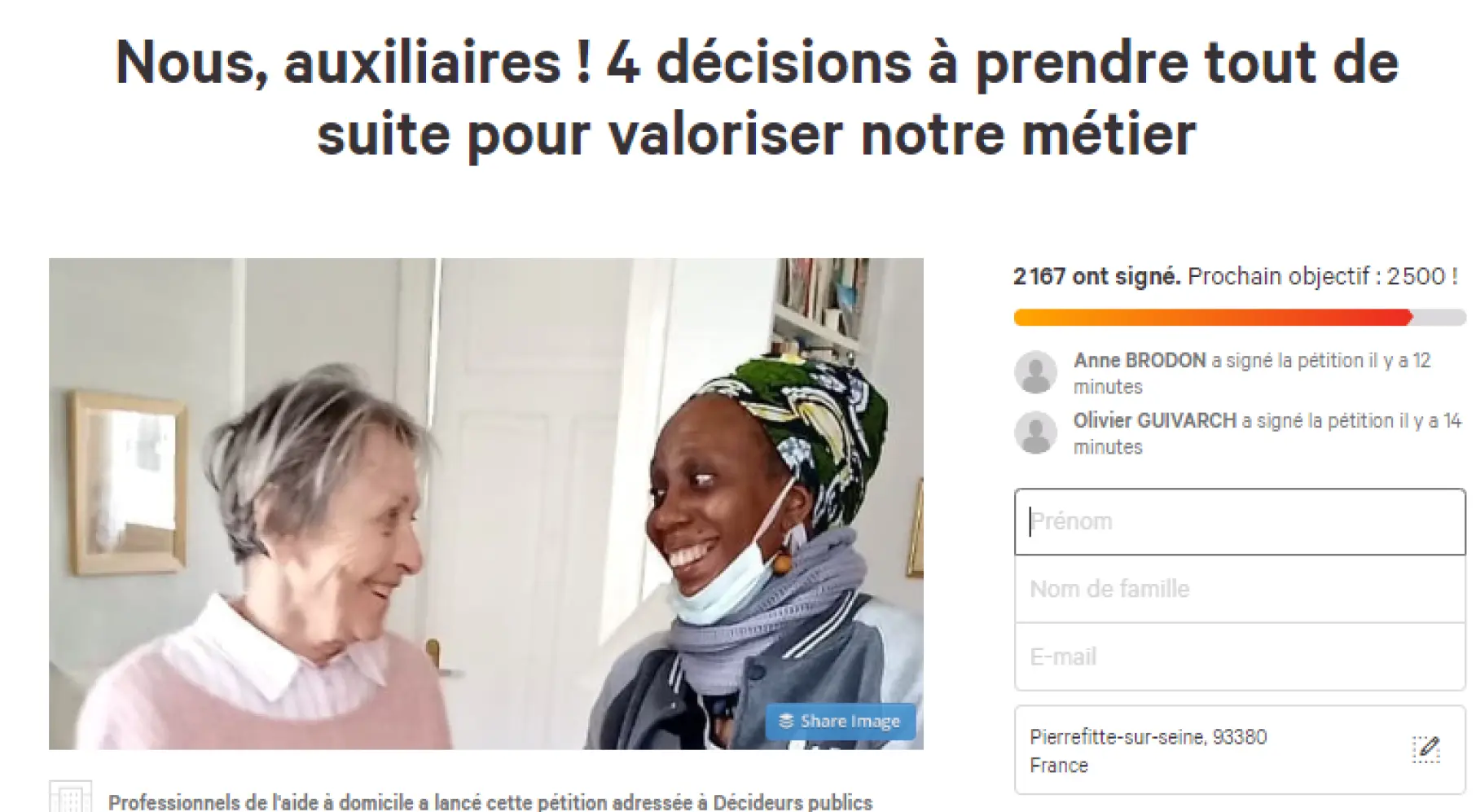Viewport: 1476px width, 812px height.
Task: Click the Pierrefitte-sur-seine location box
Action: [1240, 750]
